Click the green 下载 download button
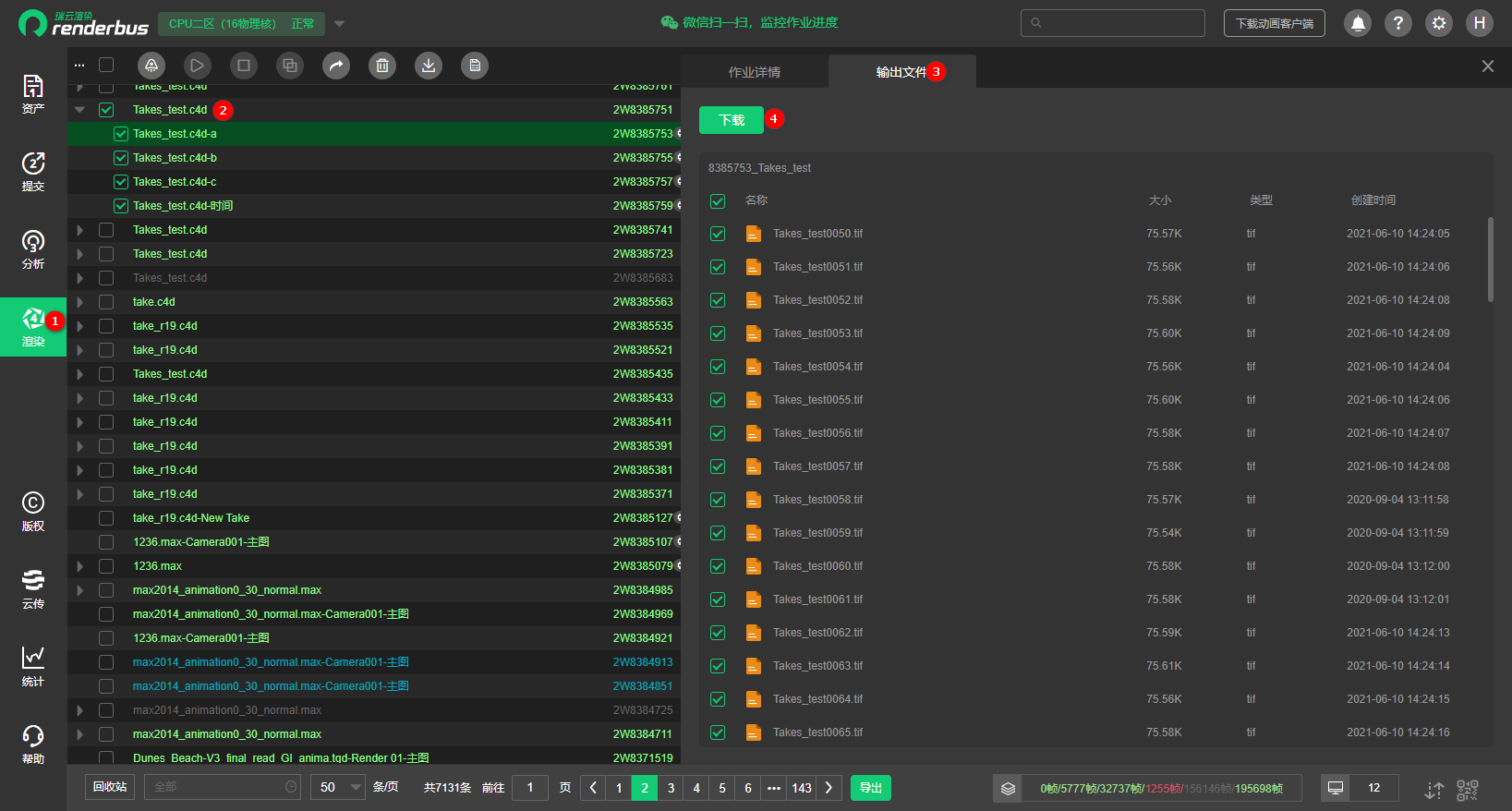This screenshot has height=811, width=1512. 732,120
